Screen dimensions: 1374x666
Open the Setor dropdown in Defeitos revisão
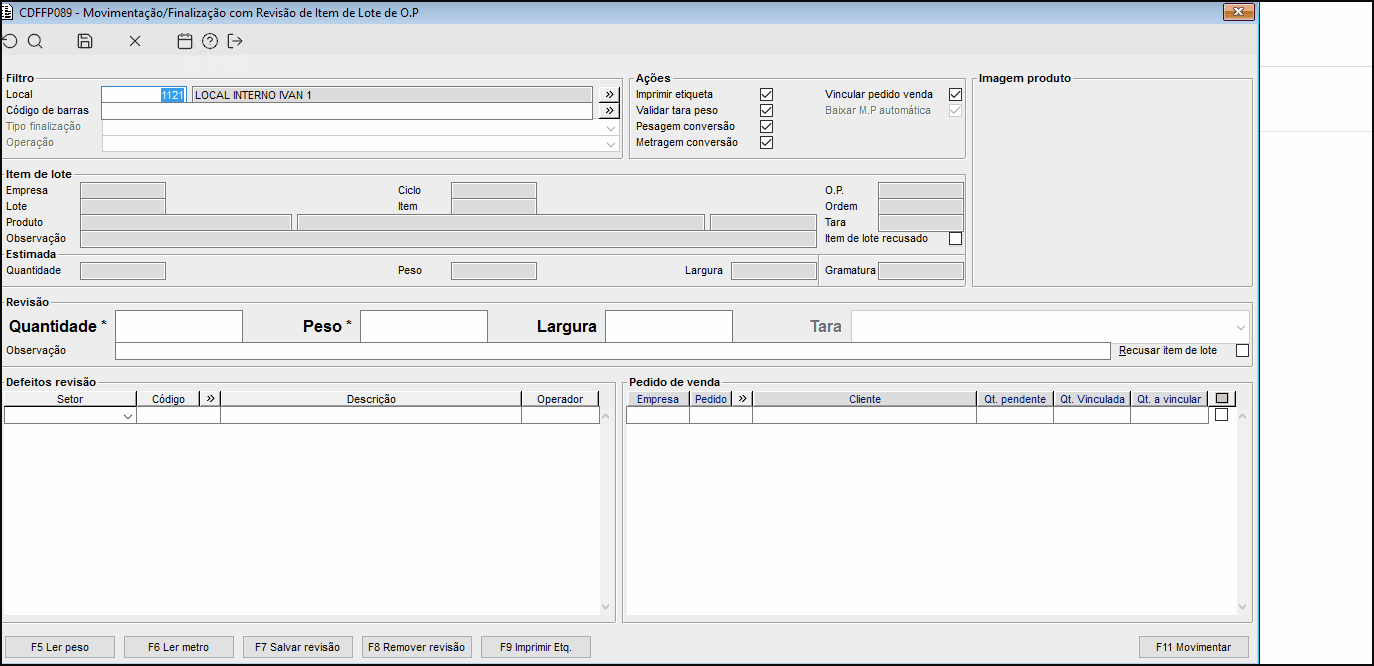coord(128,415)
